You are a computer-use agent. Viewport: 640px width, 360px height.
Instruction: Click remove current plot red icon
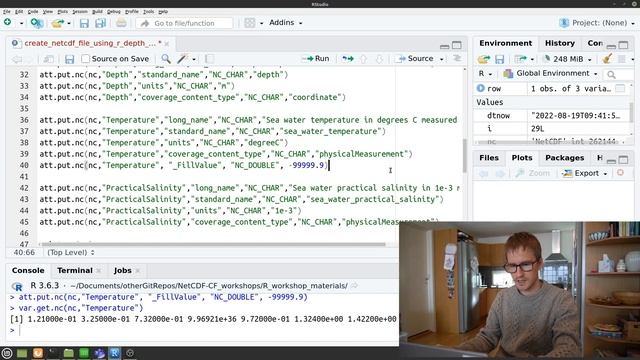(620, 173)
